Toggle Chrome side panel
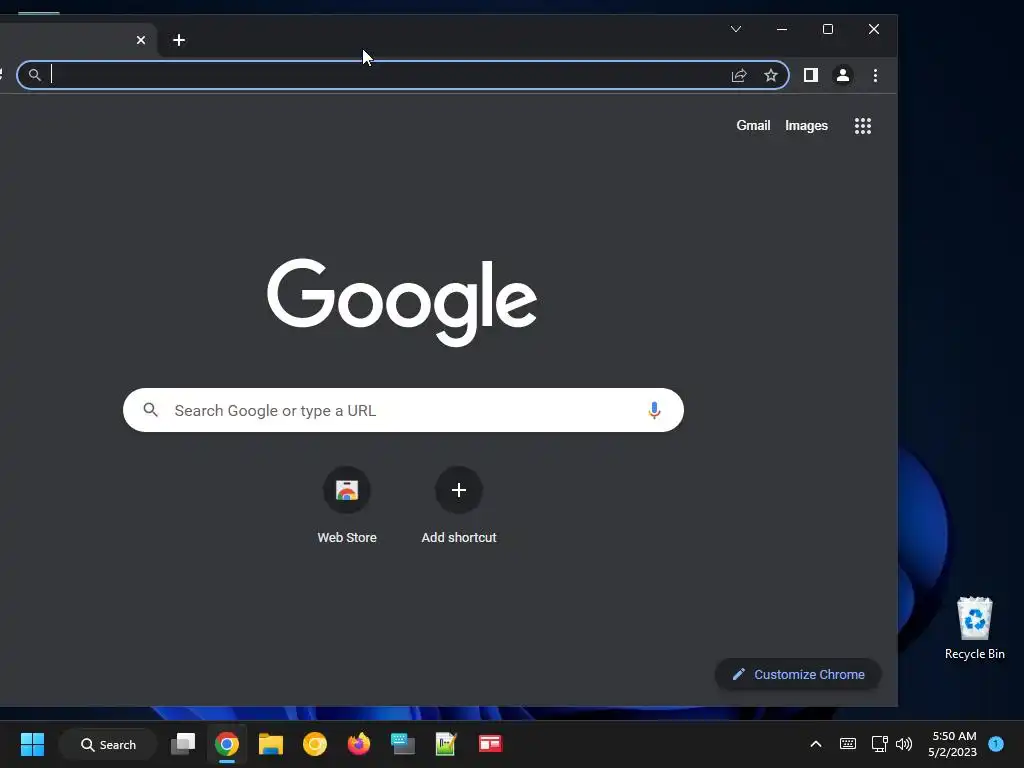Screen dimensions: 1024x768 [810, 75]
